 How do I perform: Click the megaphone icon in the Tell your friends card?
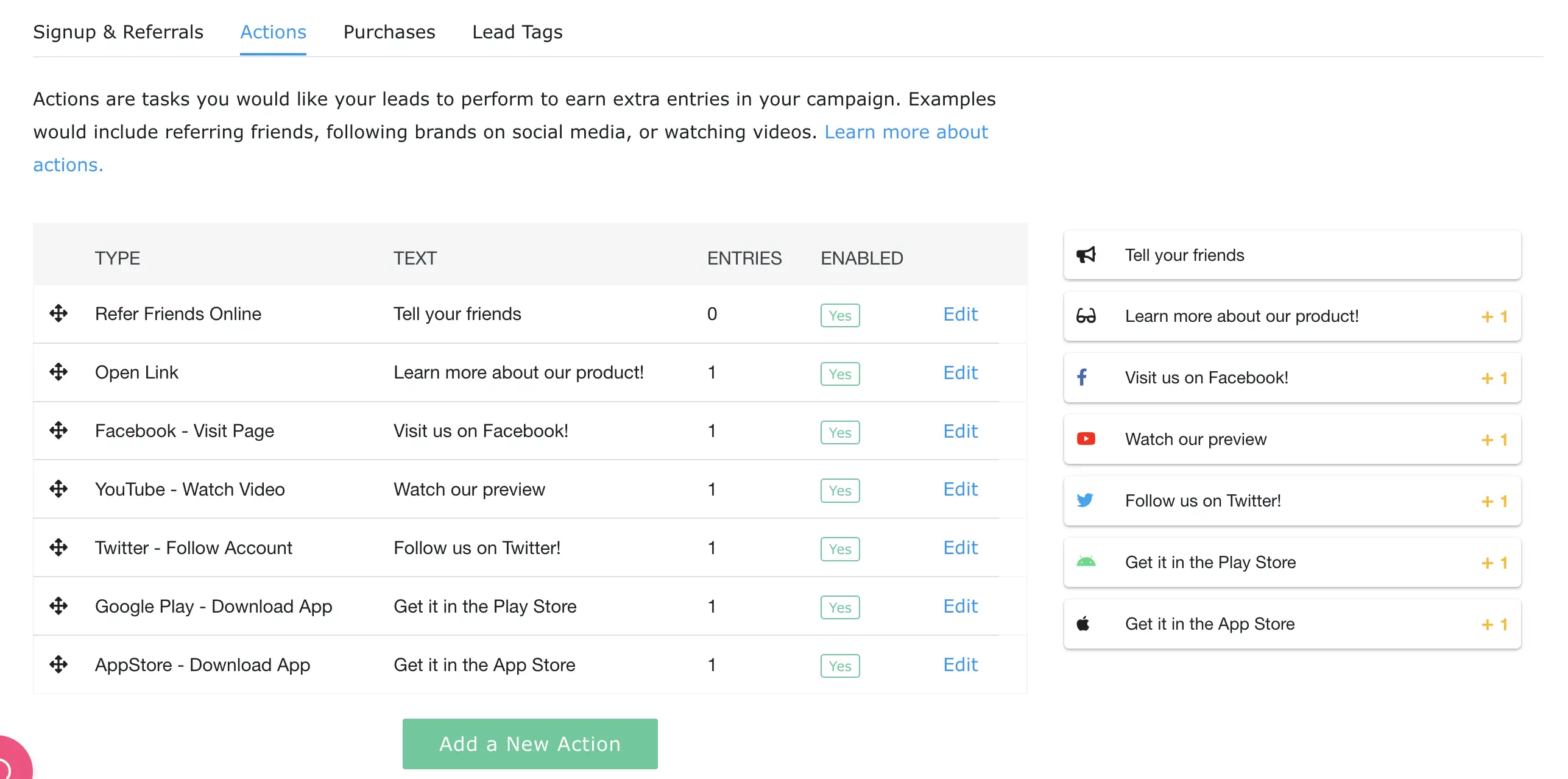[1086, 255]
